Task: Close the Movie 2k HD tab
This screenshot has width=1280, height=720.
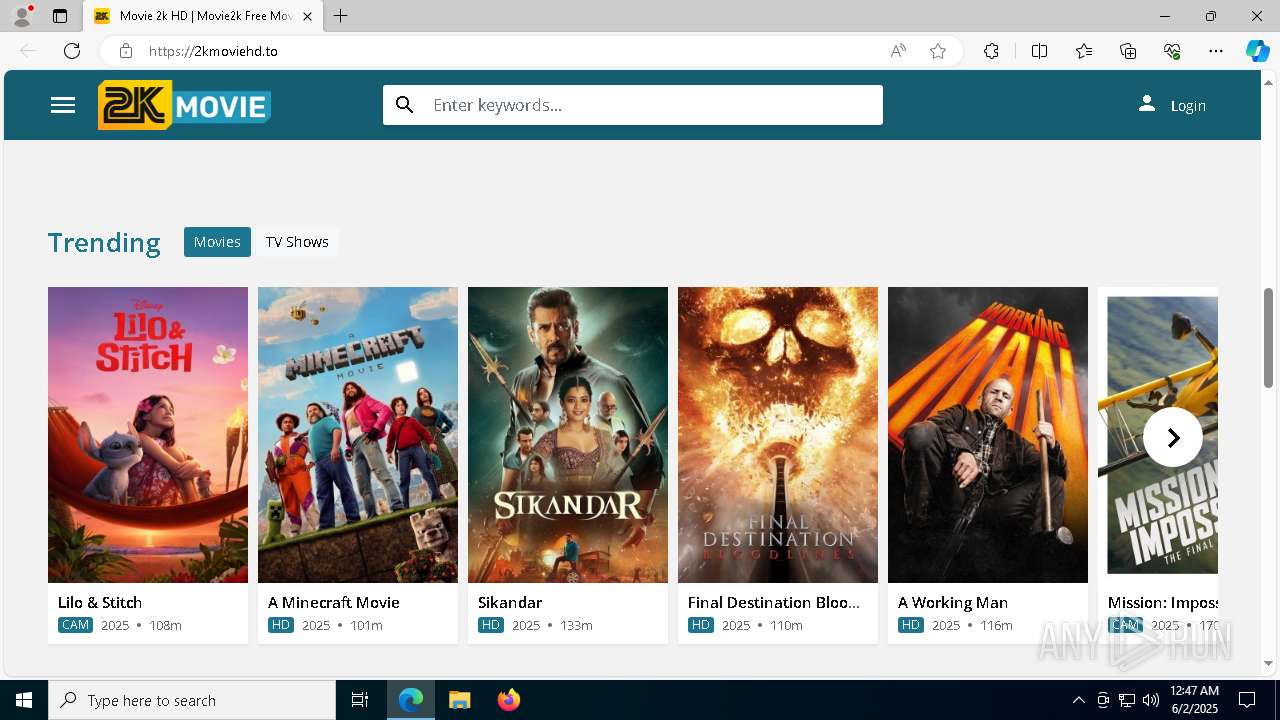Action: coord(307,16)
